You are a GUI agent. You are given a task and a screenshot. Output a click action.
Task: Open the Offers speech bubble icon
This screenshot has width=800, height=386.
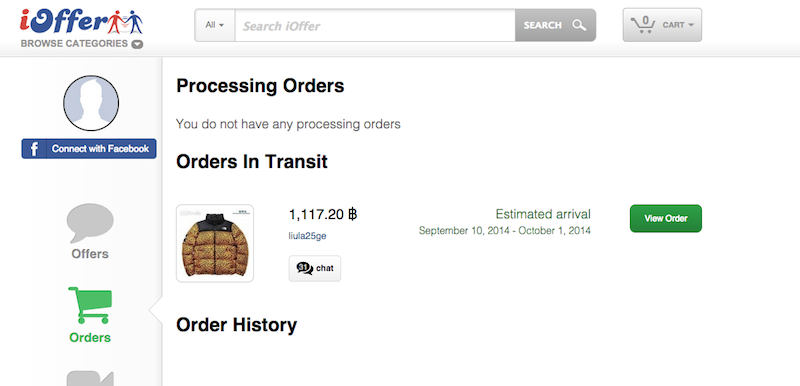[x=90, y=223]
